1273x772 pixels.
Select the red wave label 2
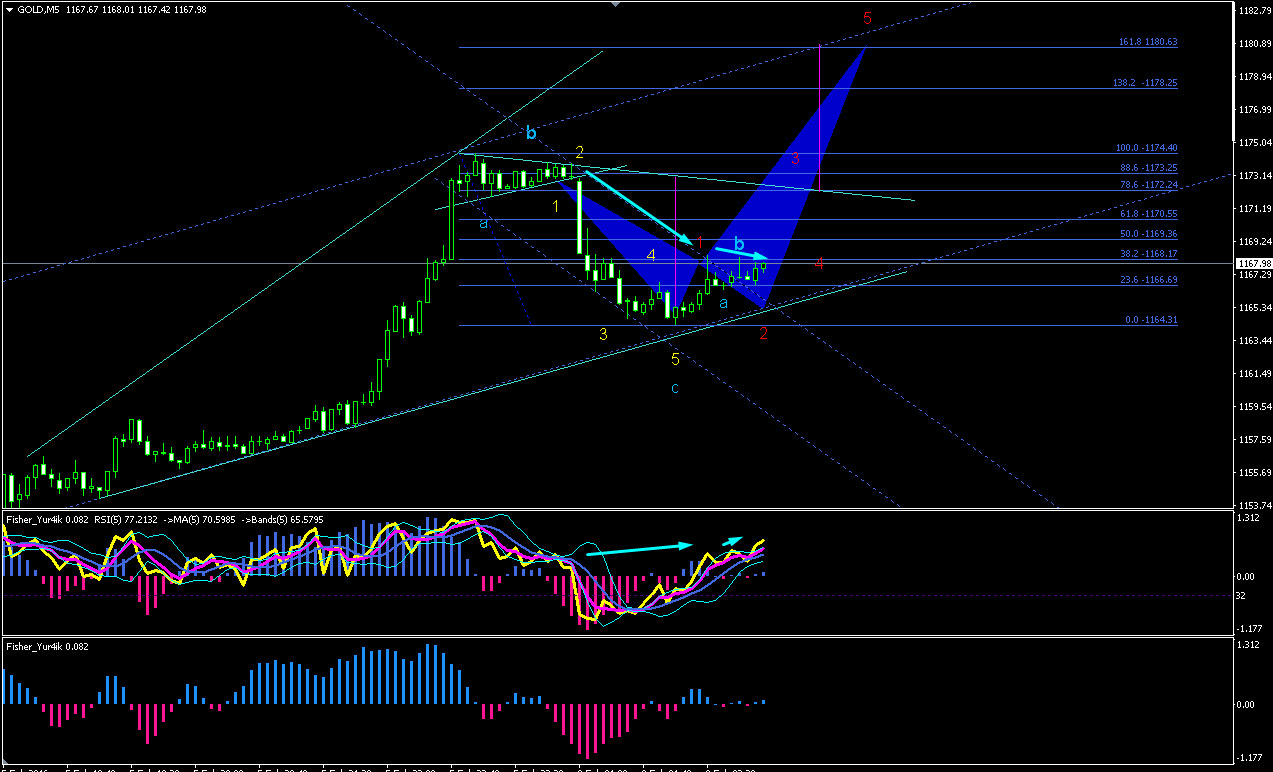(x=763, y=334)
